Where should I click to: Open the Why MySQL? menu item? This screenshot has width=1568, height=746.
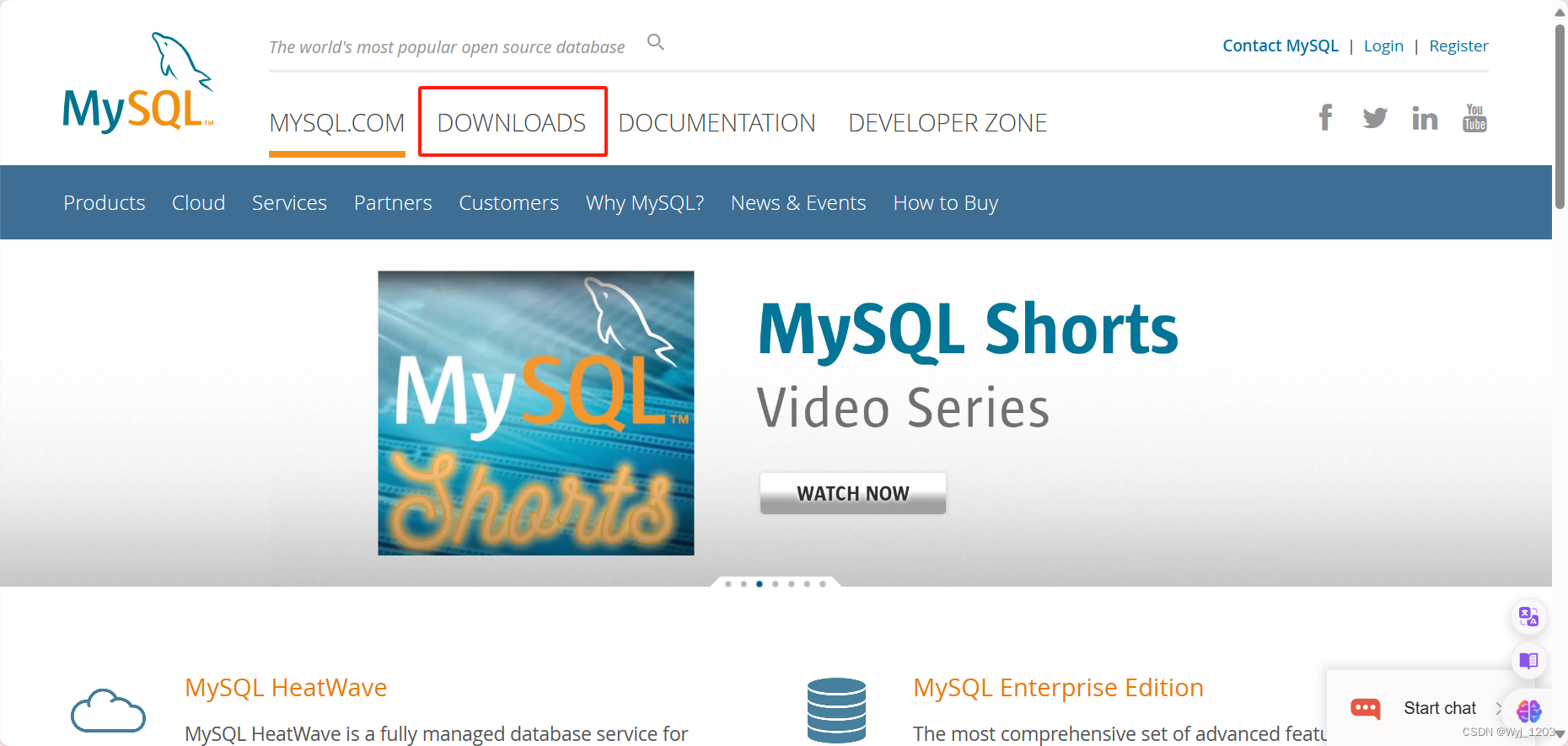[645, 203]
